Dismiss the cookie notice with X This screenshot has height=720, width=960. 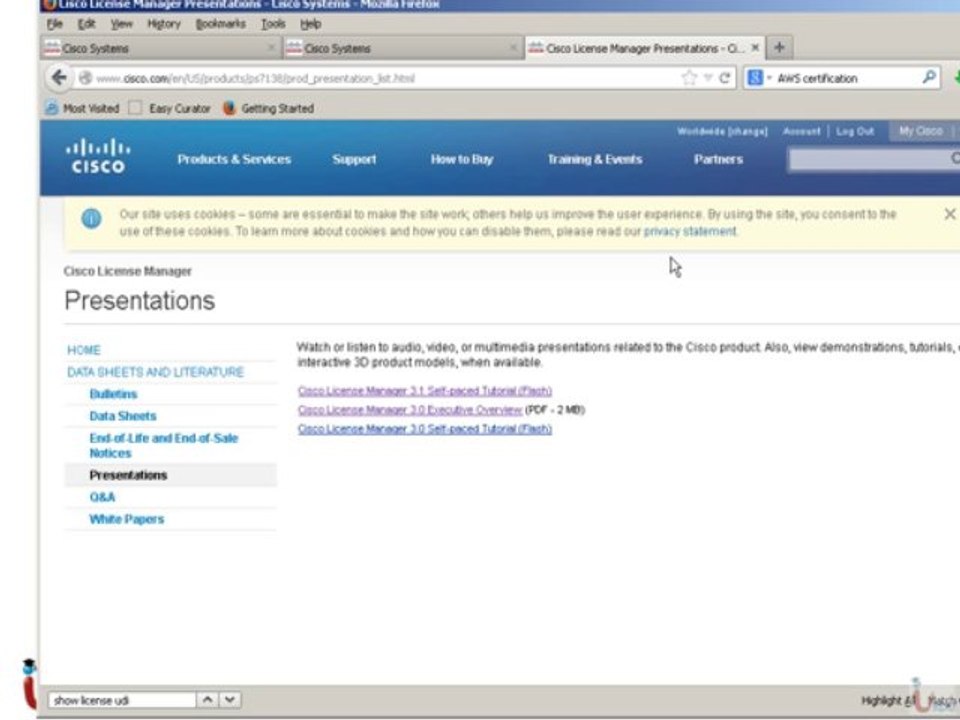pyautogui.click(x=950, y=214)
